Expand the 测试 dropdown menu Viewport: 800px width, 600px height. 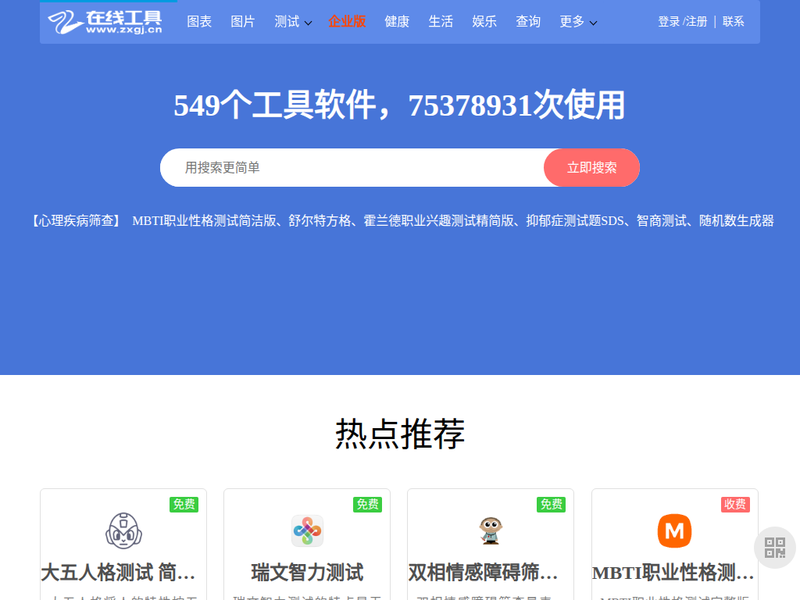click(293, 21)
